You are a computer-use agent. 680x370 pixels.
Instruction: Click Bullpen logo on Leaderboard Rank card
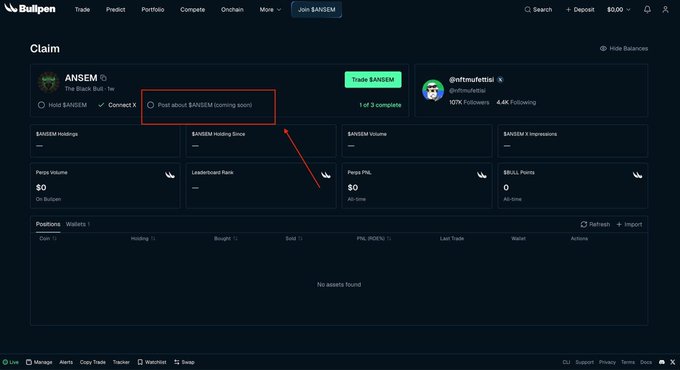tap(326, 175)
